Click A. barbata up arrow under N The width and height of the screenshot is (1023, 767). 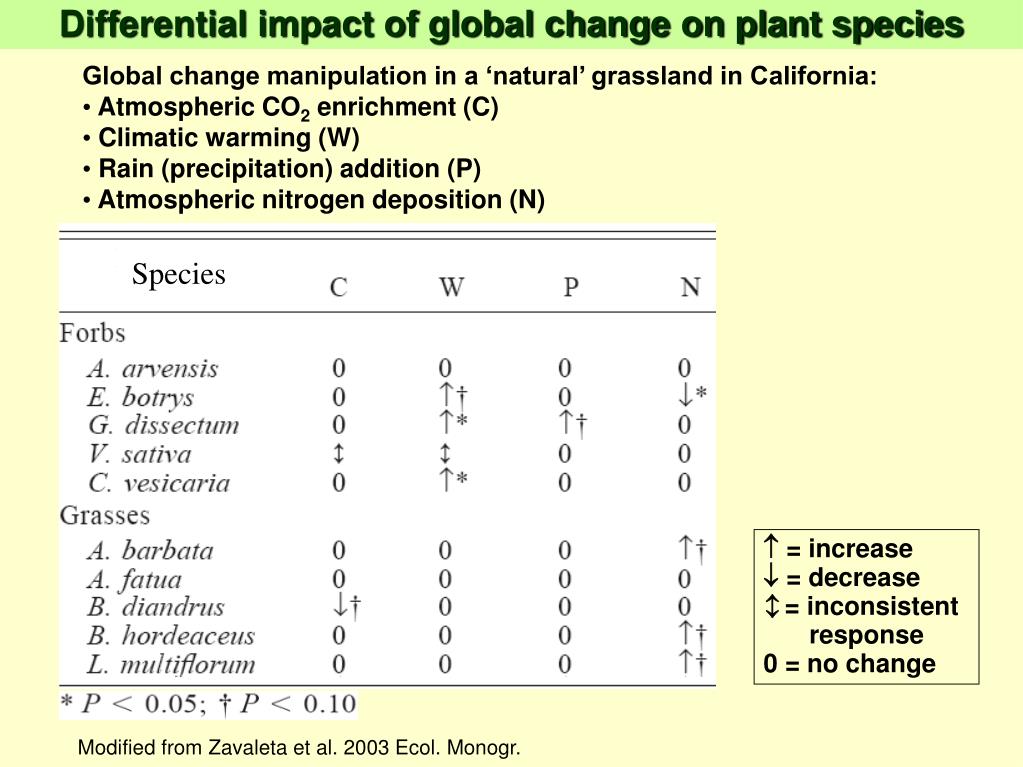[x=685, y=548]
